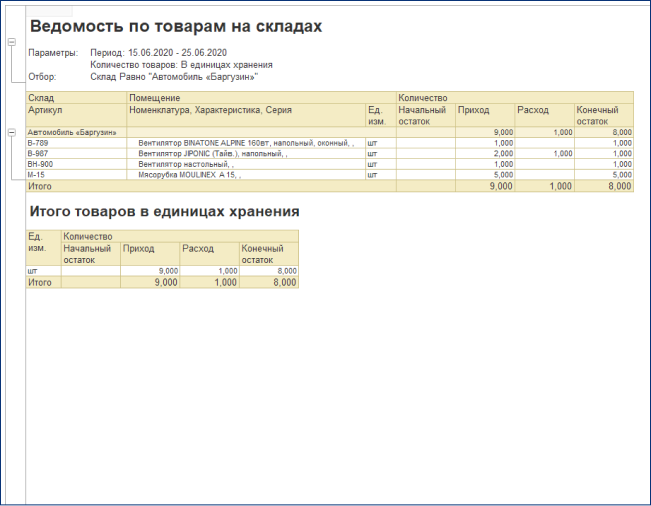The image size is (651, 506).
Task: Select article cell M-15
Action: 76,175
